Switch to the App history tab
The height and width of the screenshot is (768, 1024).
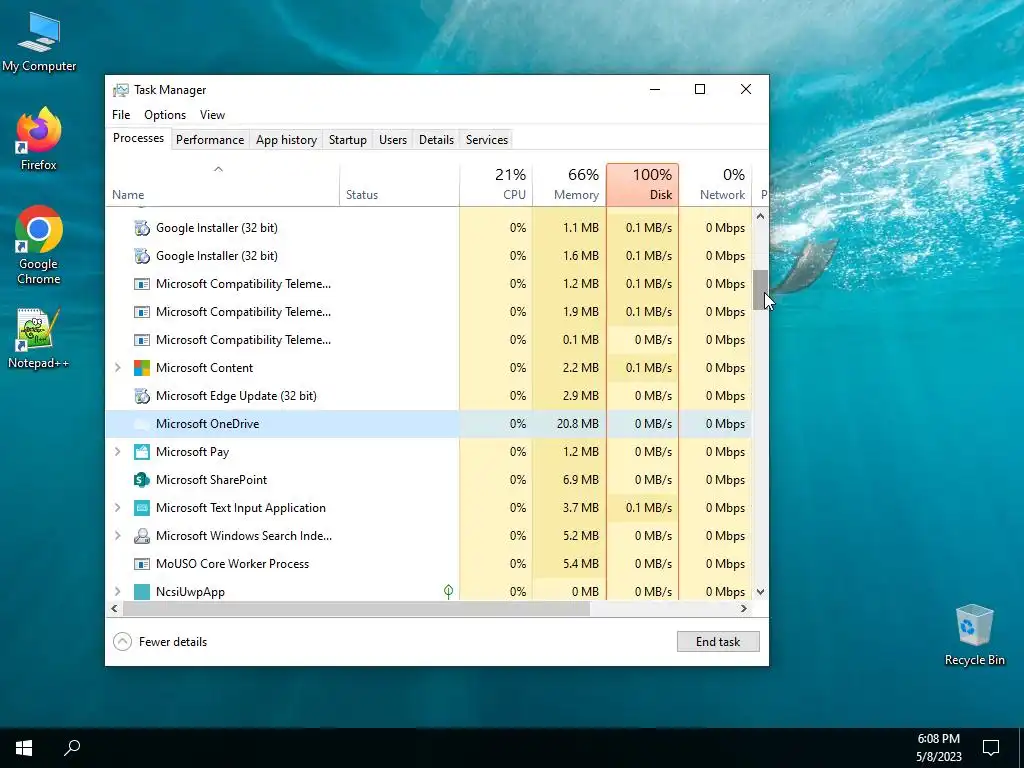coord(286,140)
